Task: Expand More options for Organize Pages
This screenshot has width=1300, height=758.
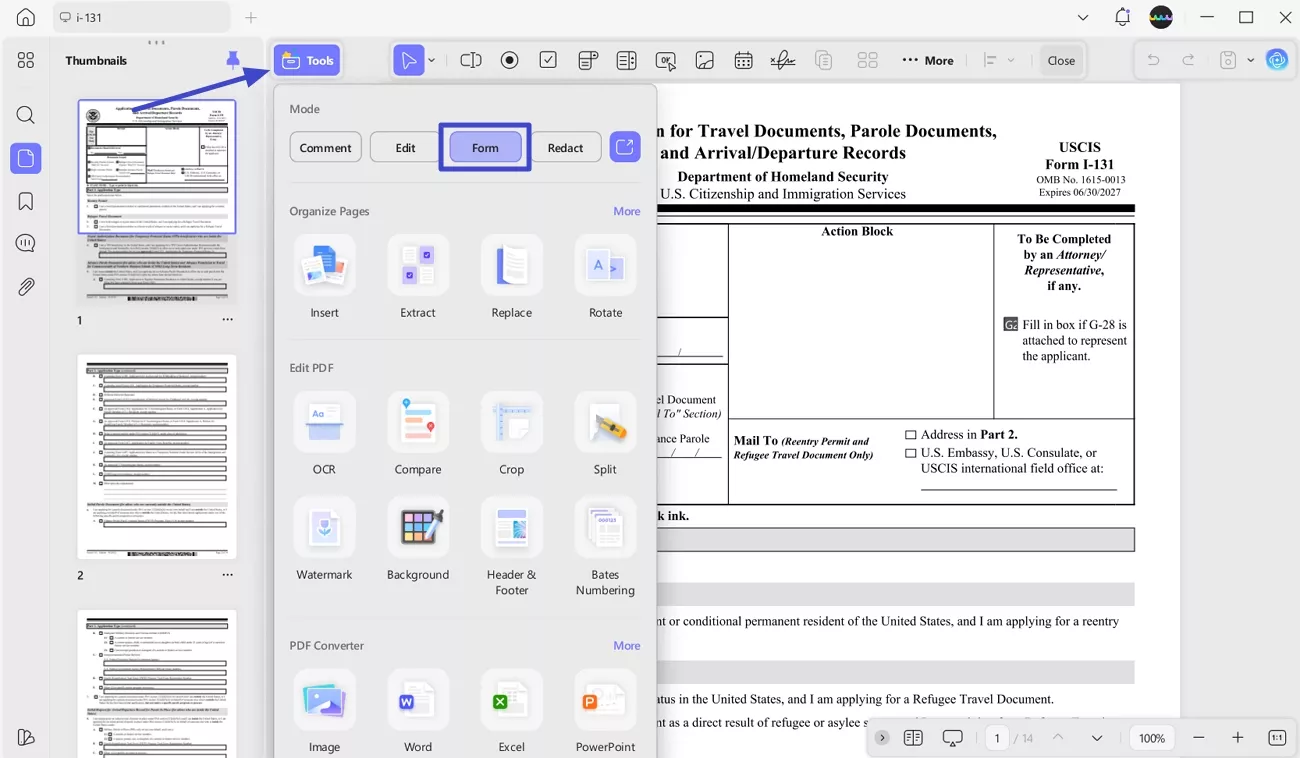Action: pyautogui.click(x=627, y=211)
